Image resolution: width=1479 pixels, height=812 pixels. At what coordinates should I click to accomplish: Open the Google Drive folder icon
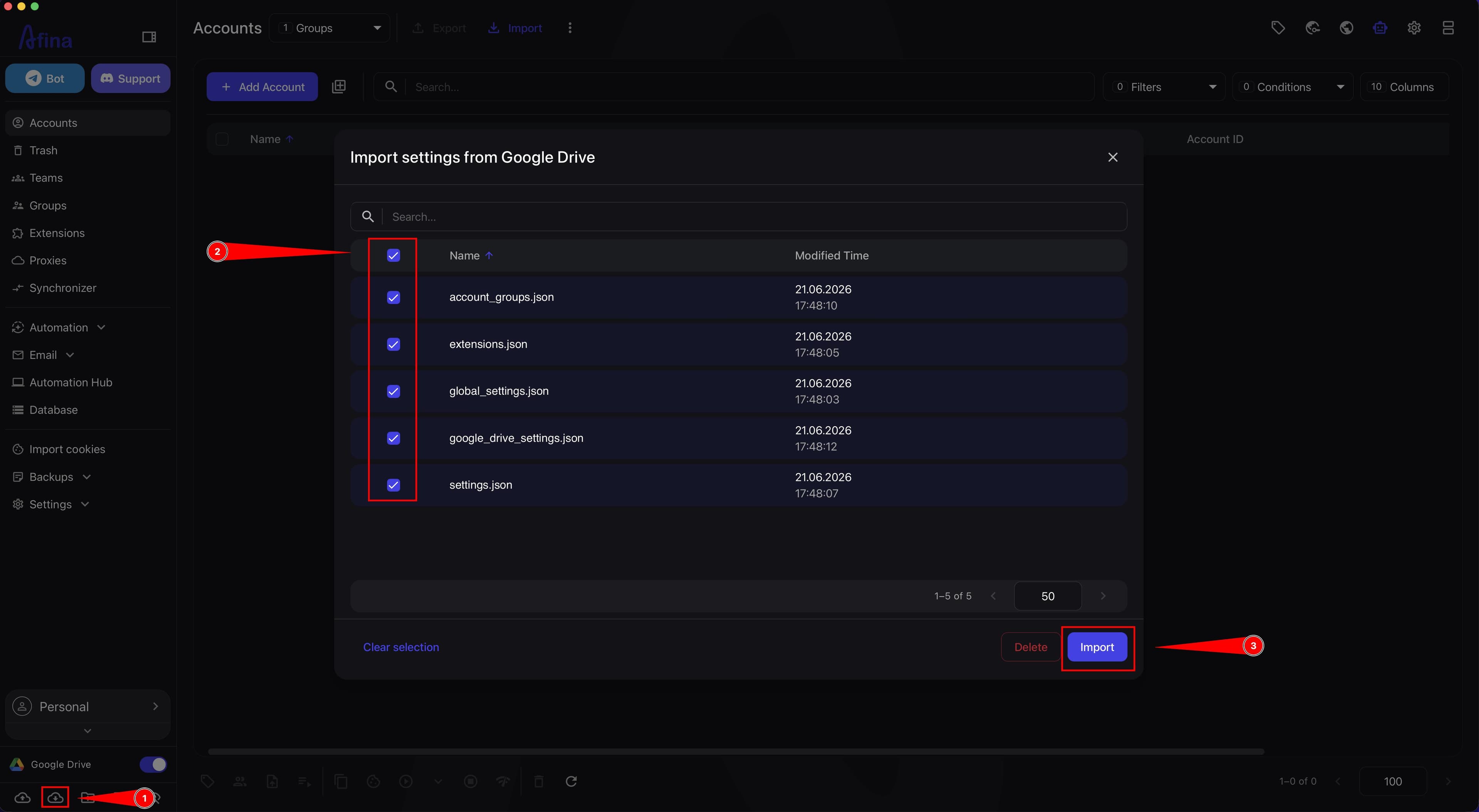(x=88, y=797)
